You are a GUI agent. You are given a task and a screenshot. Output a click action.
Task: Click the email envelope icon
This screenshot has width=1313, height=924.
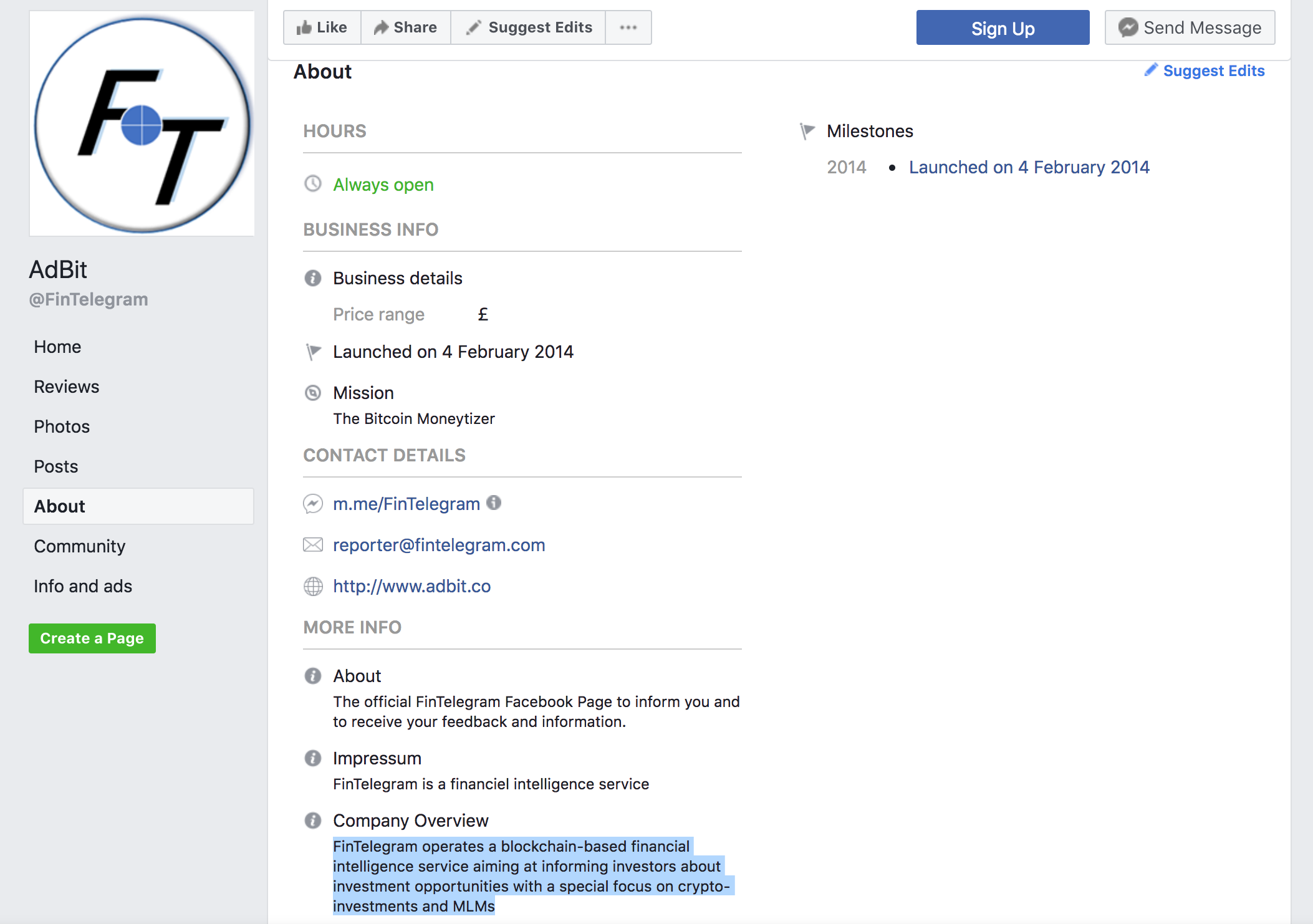pyautogui.click(x=313, y=545)
